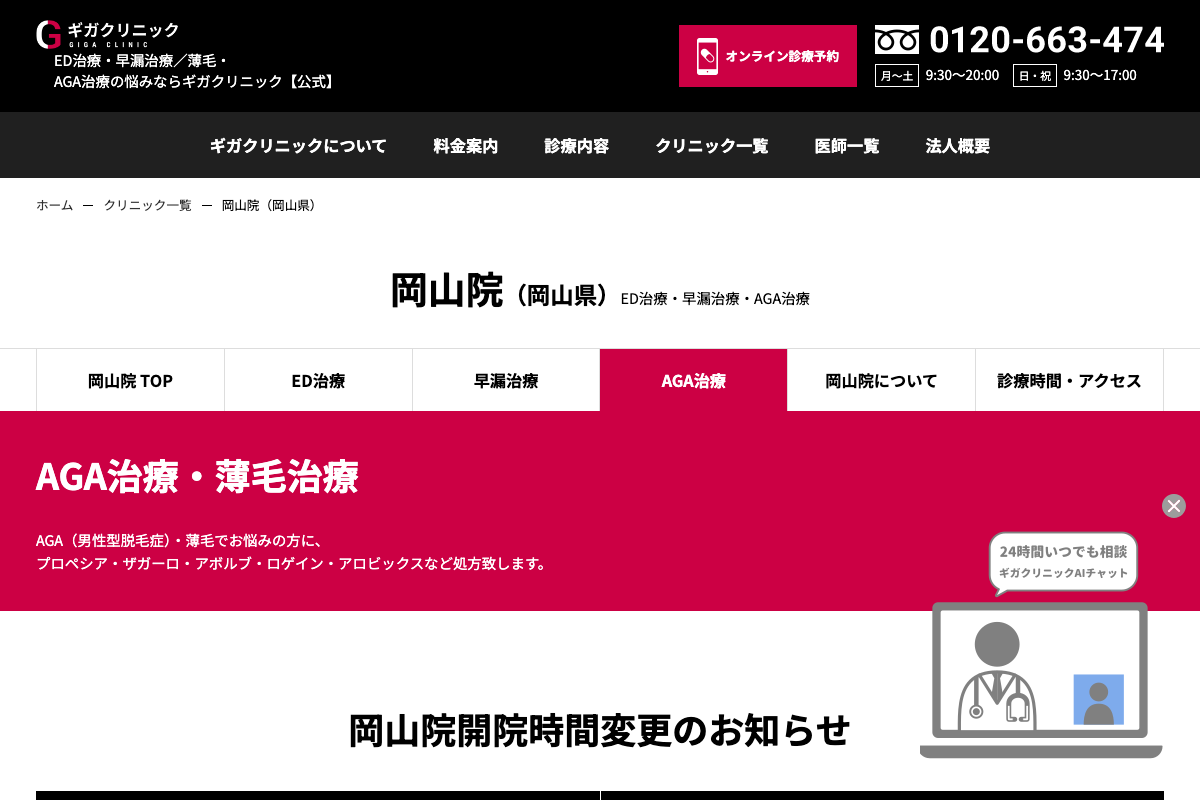Screen dimensions: 1200x800
Task: Click the 24時間いつでも相談 speech bubble
Action: tap(1064, 562)
